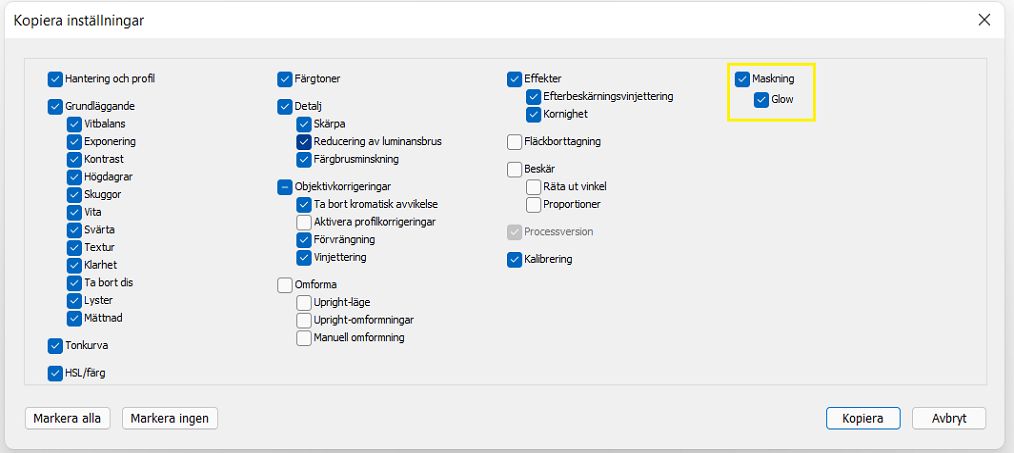The height and width of the screenshot is (453, 1014).
Task: Uncheck the Vitbalans checkbox
Action: point(75,124)
